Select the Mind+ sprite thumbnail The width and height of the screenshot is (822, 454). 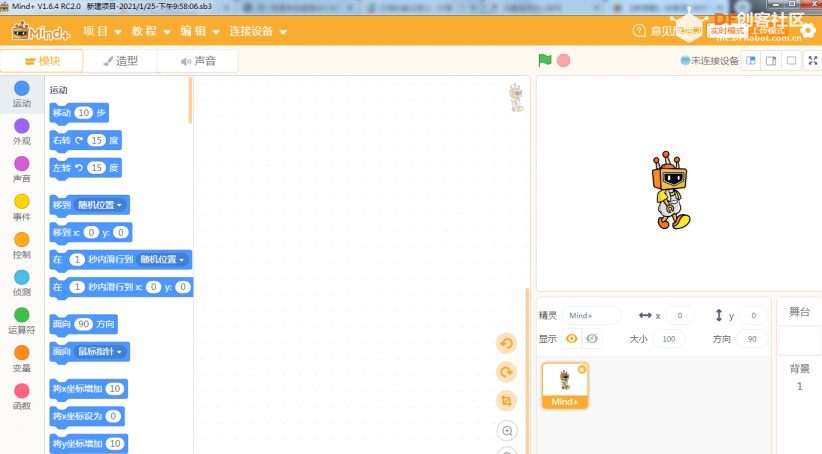565,385
